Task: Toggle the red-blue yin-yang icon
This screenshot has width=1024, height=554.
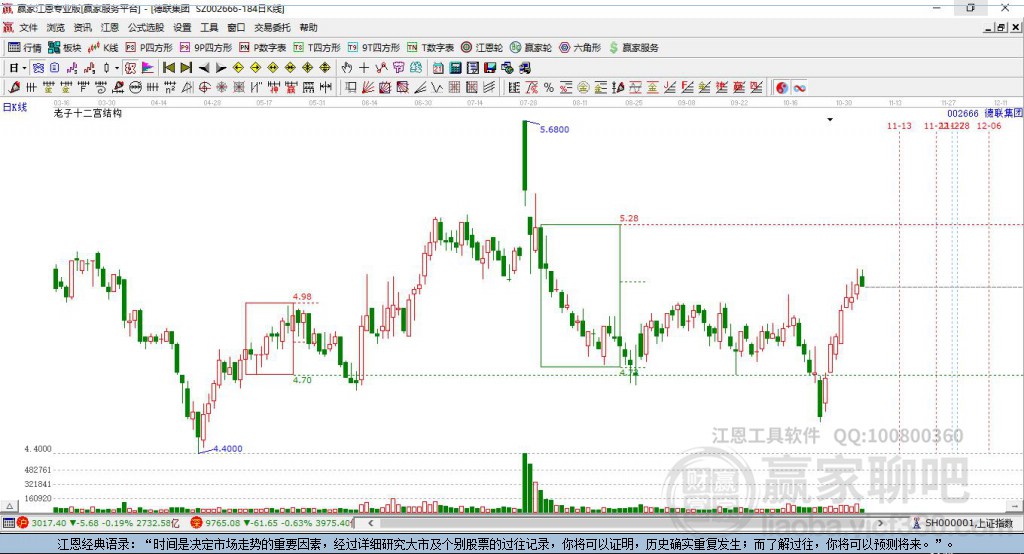Action: click(782, 88)
